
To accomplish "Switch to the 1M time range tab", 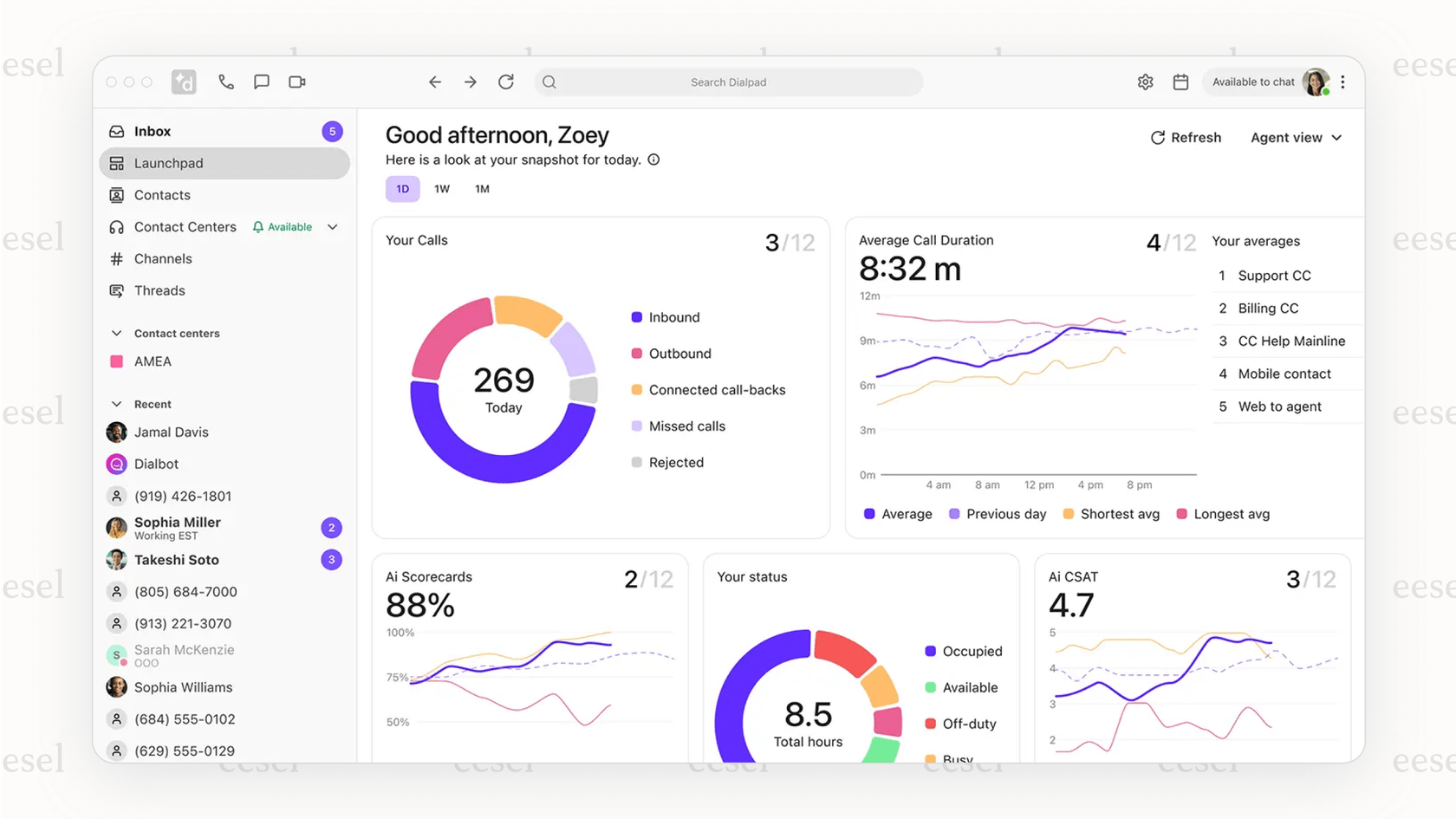I will tap(482, 188).
